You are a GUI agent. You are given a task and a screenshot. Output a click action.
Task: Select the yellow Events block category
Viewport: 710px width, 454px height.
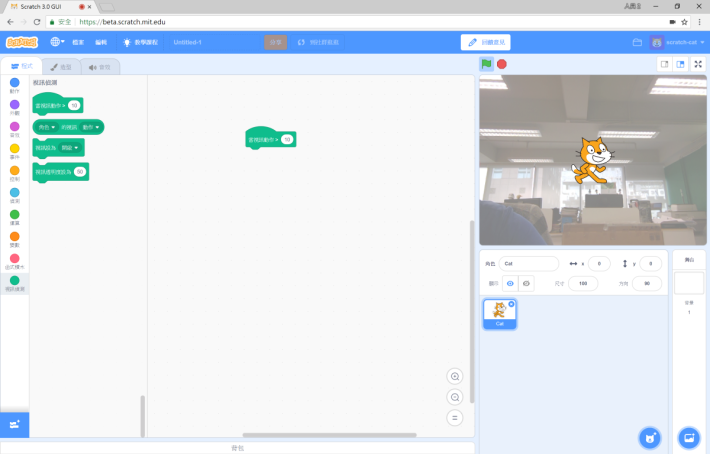14,151
